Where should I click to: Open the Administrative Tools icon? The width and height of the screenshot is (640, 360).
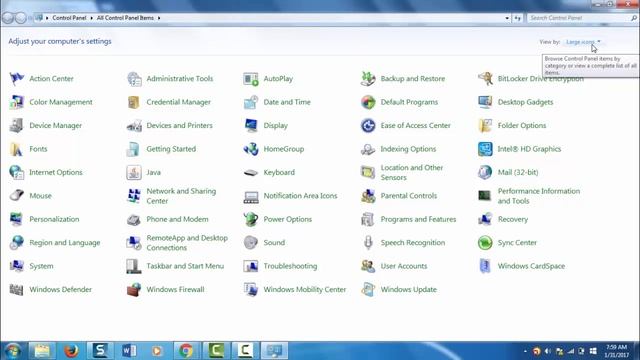(x=134, y=79)
